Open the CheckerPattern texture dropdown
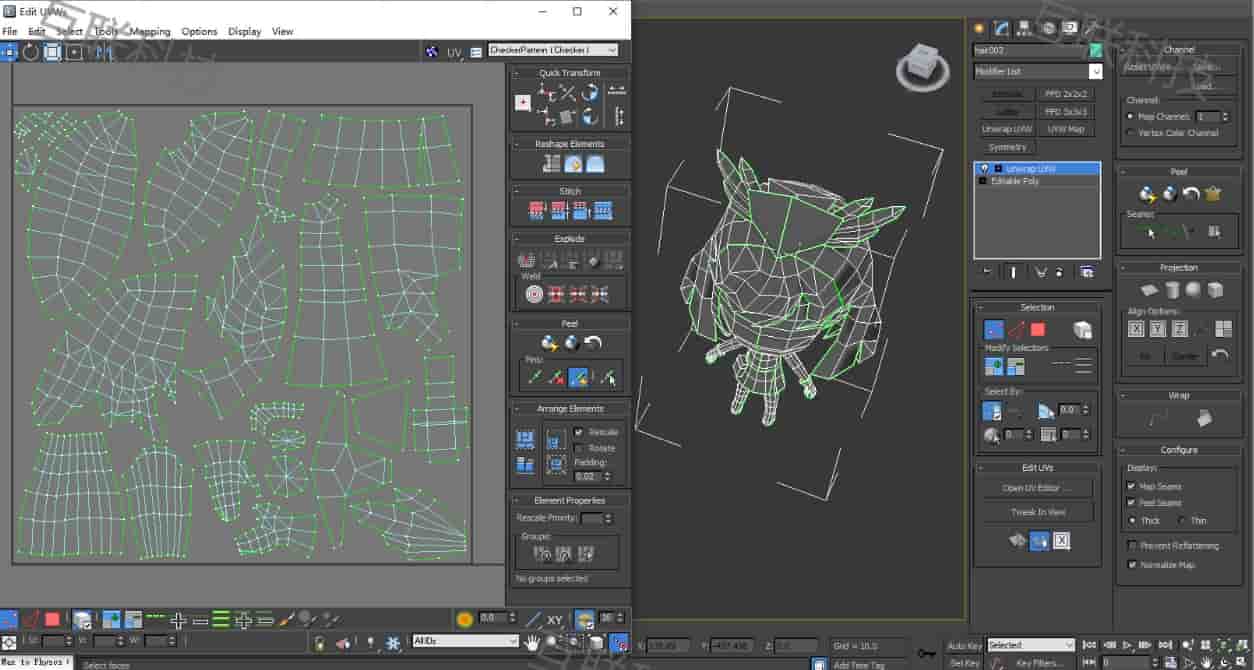The height and width of the screenshot is (670, 1254). (x=553, y=50)
